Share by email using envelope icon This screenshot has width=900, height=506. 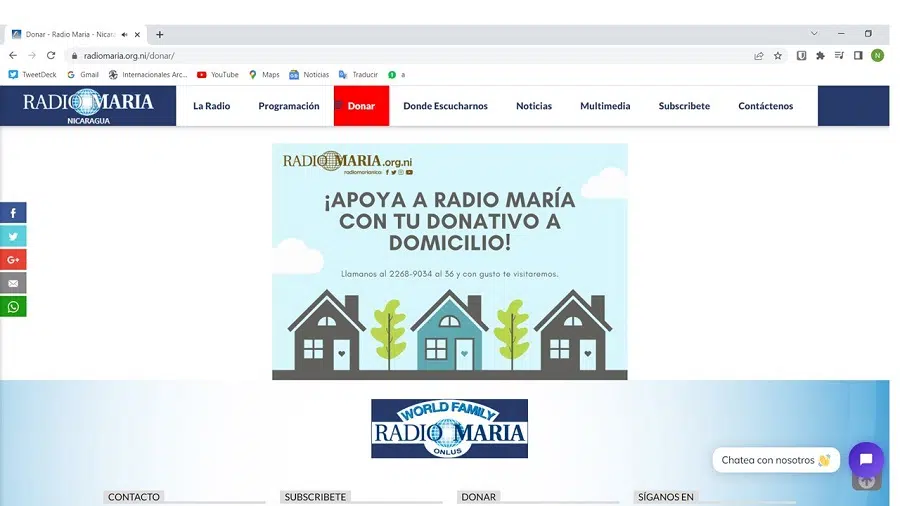13,283
